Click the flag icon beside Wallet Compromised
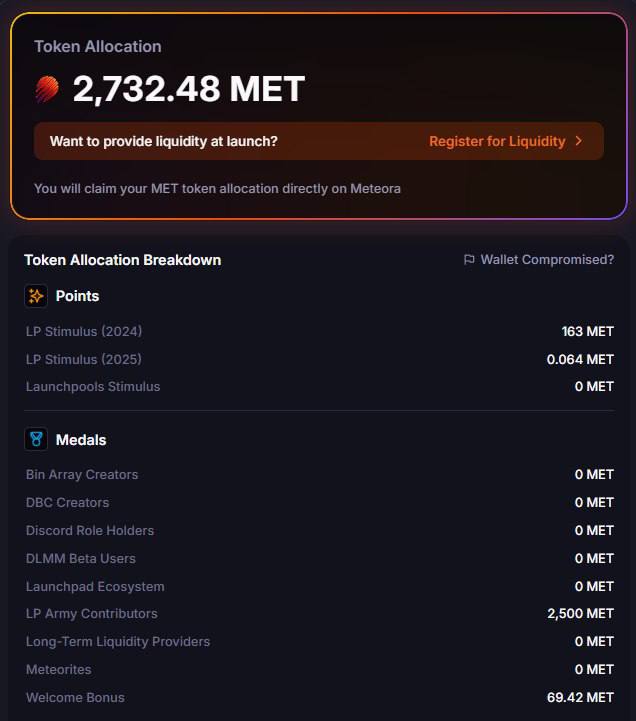The image size is (636, 721). (469, 259)
